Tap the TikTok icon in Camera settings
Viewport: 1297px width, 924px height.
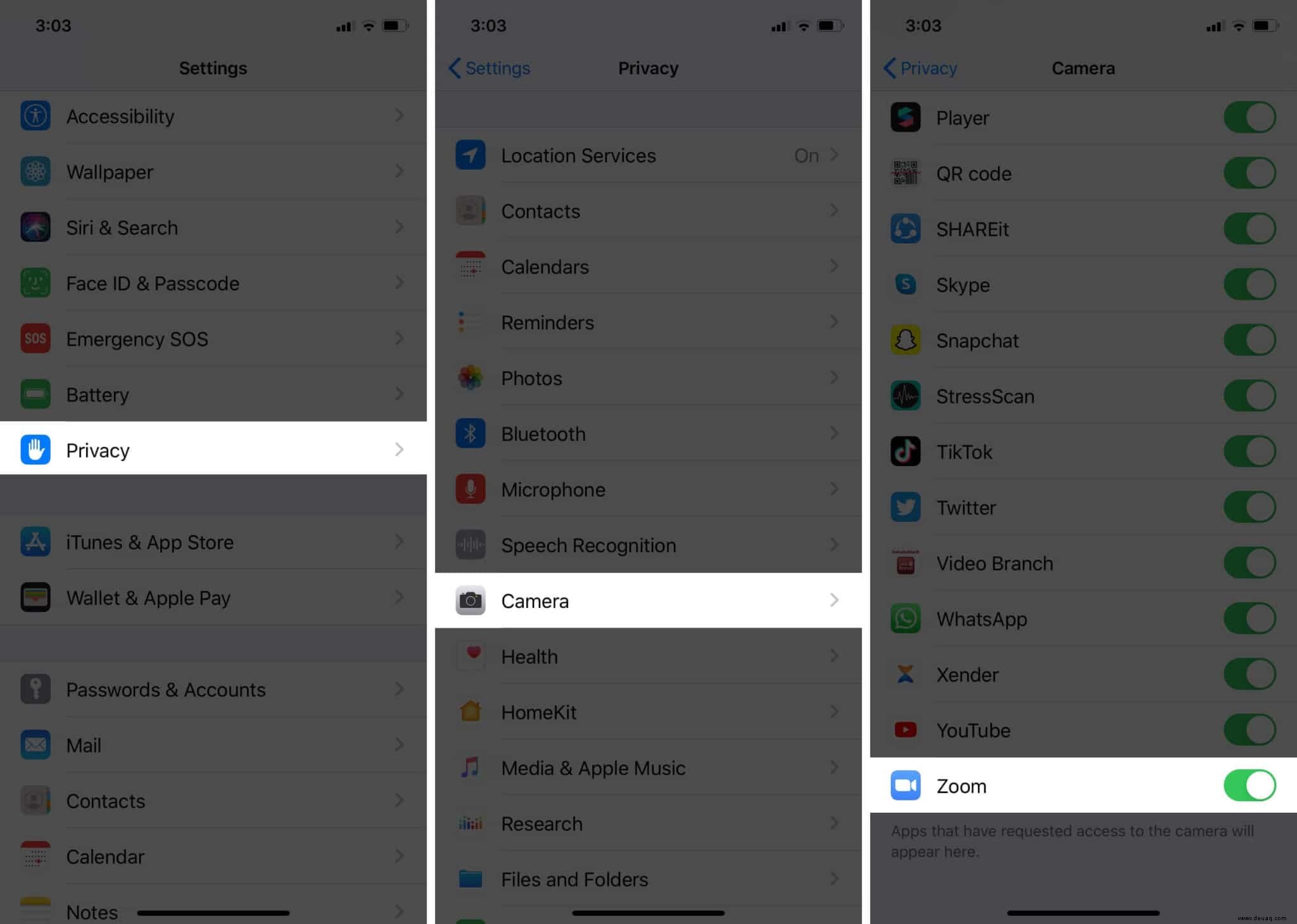pyautogui.click(x=905, y=451)
